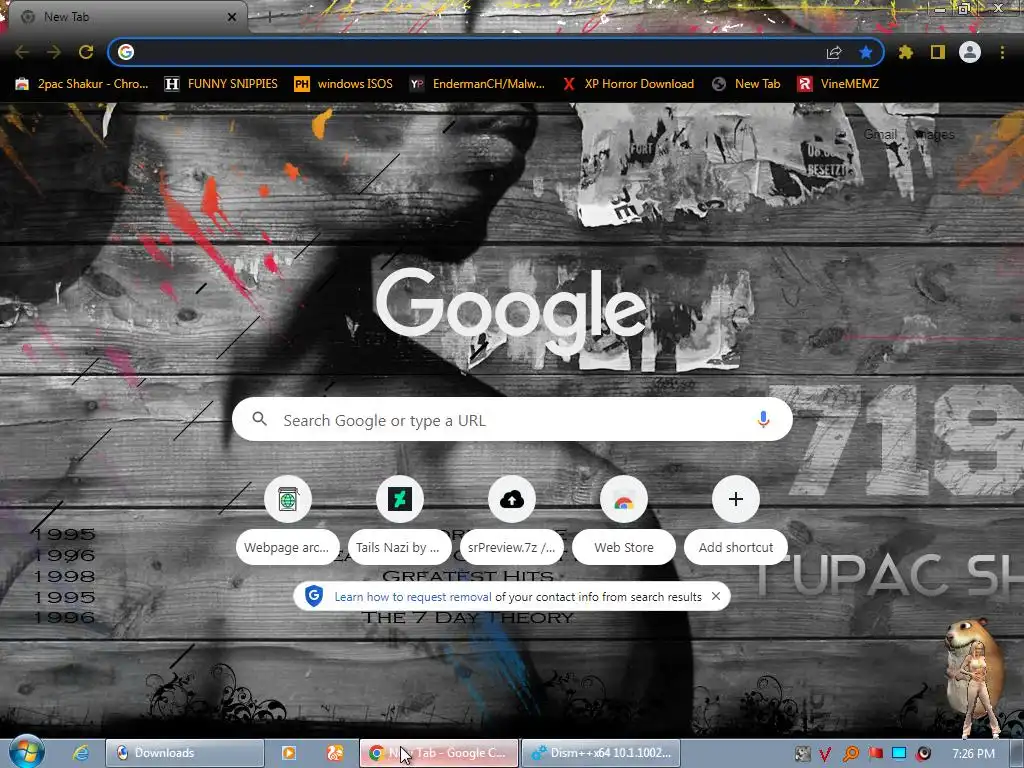Click the magnifier icon in search box
The width and height of the screenshot is (1024, 768).
[259, 419]
